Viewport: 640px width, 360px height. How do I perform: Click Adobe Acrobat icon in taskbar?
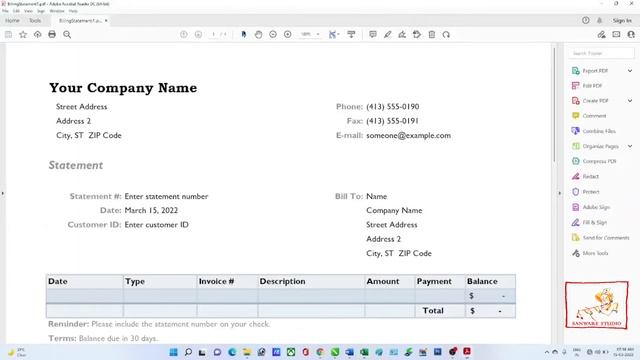pos(467,351)
